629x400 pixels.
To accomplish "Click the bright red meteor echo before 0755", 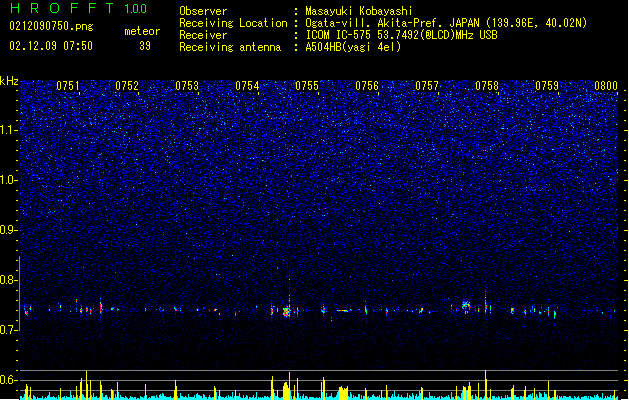I will (286, 311).
